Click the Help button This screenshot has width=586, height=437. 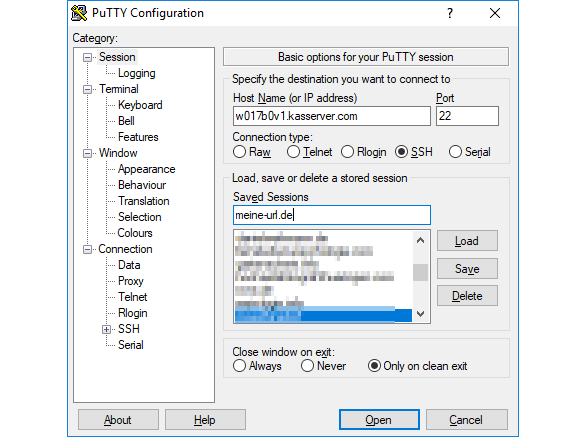pyautogui.click(x=205, y=420)
